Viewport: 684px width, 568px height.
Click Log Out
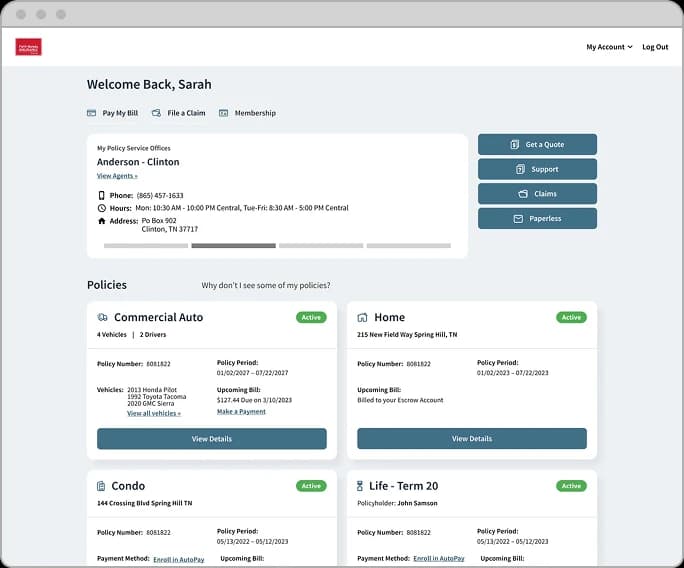click(x=655, y=47)
